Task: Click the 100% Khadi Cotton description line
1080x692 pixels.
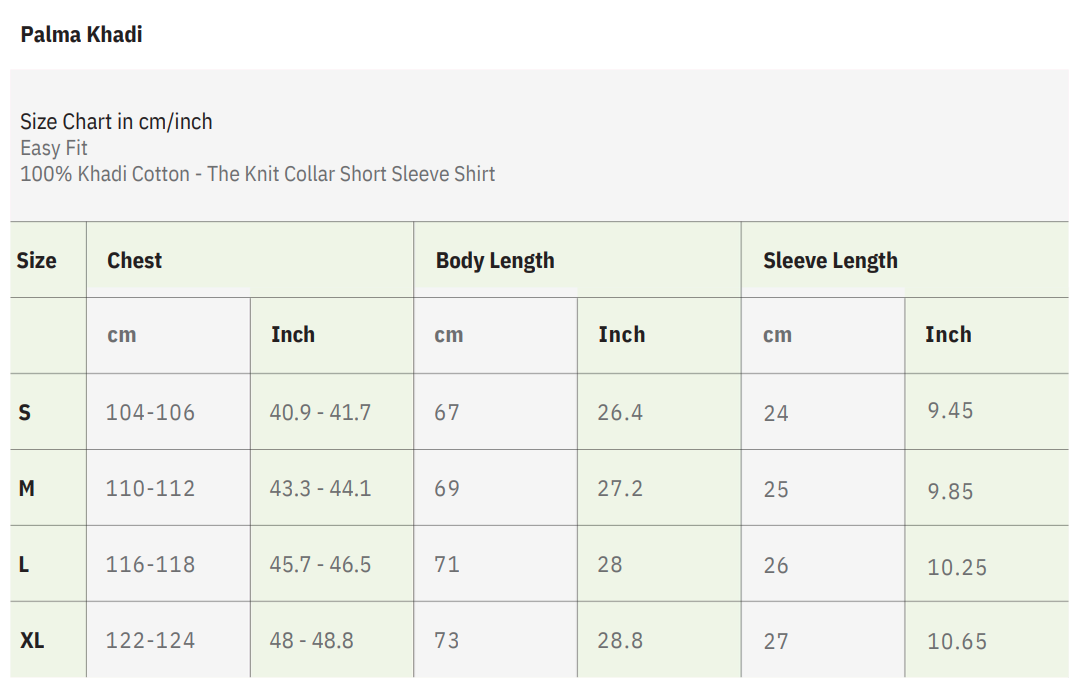Action: tap(257, 174)
